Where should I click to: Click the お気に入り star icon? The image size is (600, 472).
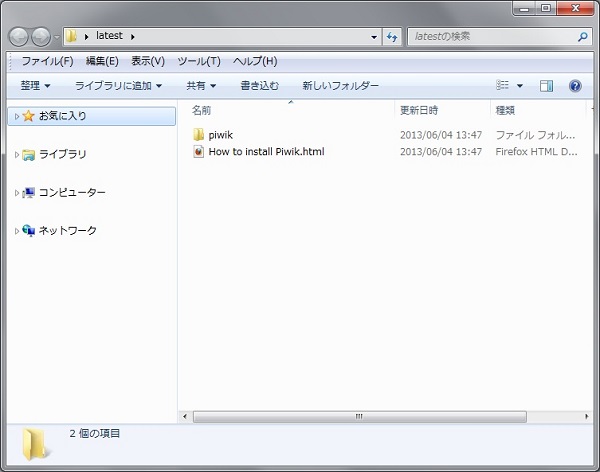(x=28, y=116)
